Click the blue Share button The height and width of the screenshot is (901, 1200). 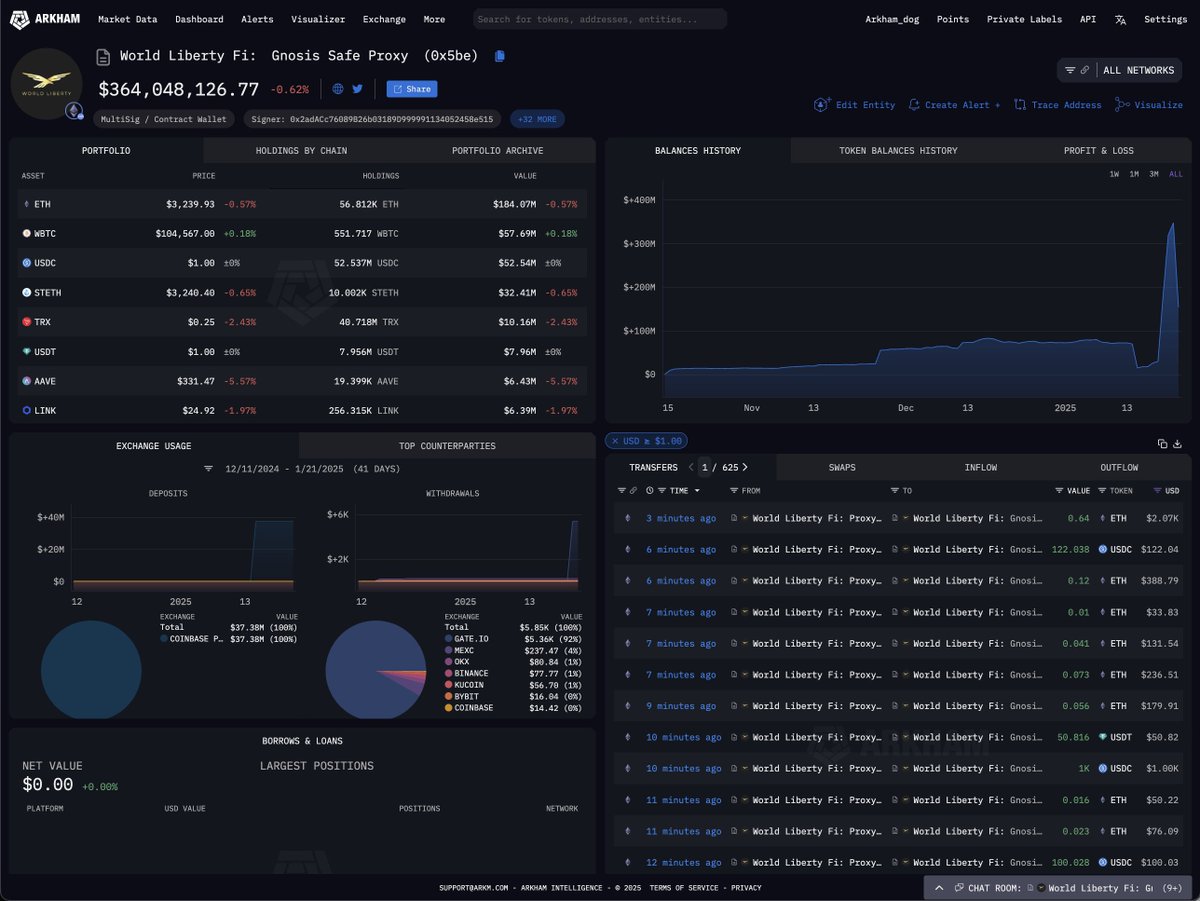(x=412, y=89)
